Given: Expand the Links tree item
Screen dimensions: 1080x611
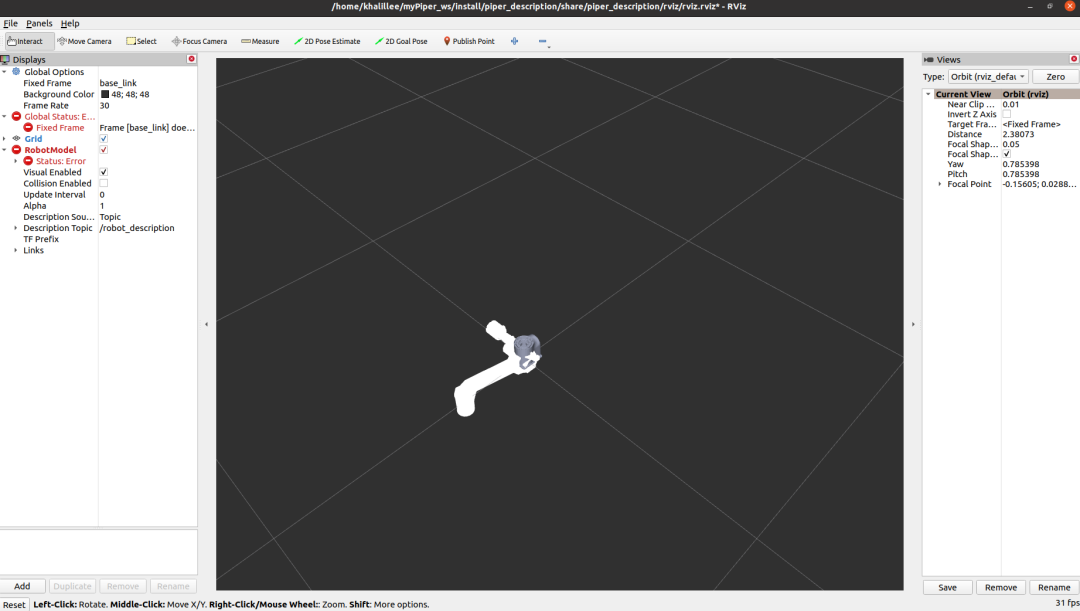Looking at the screenshot, I should tap(16, 250).
